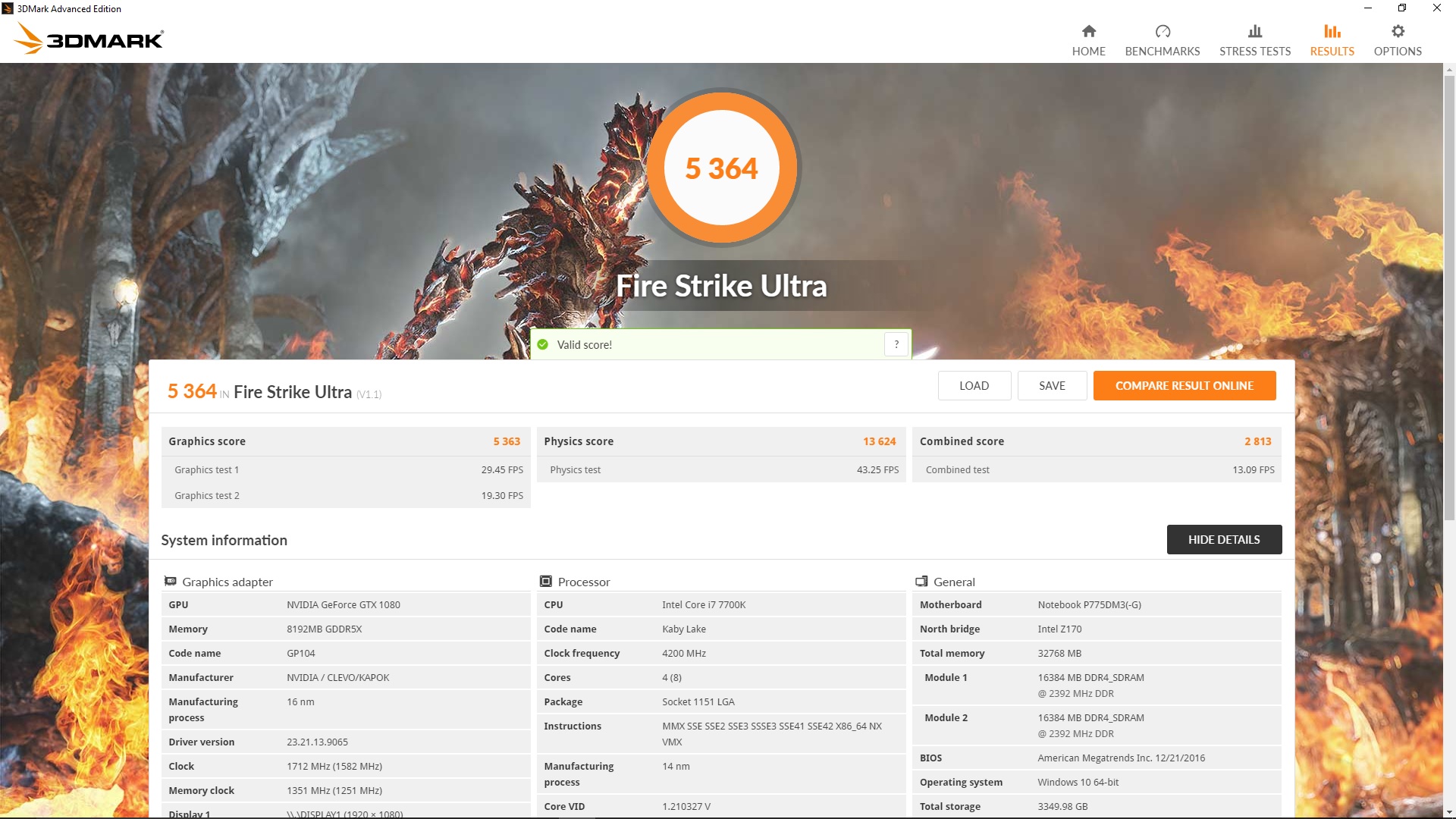Click manufacturer value NVIDIA / CLEVO/KAPOK
Image resolution: width=1456 pixels, height=819 pixels.
(338, 677)
